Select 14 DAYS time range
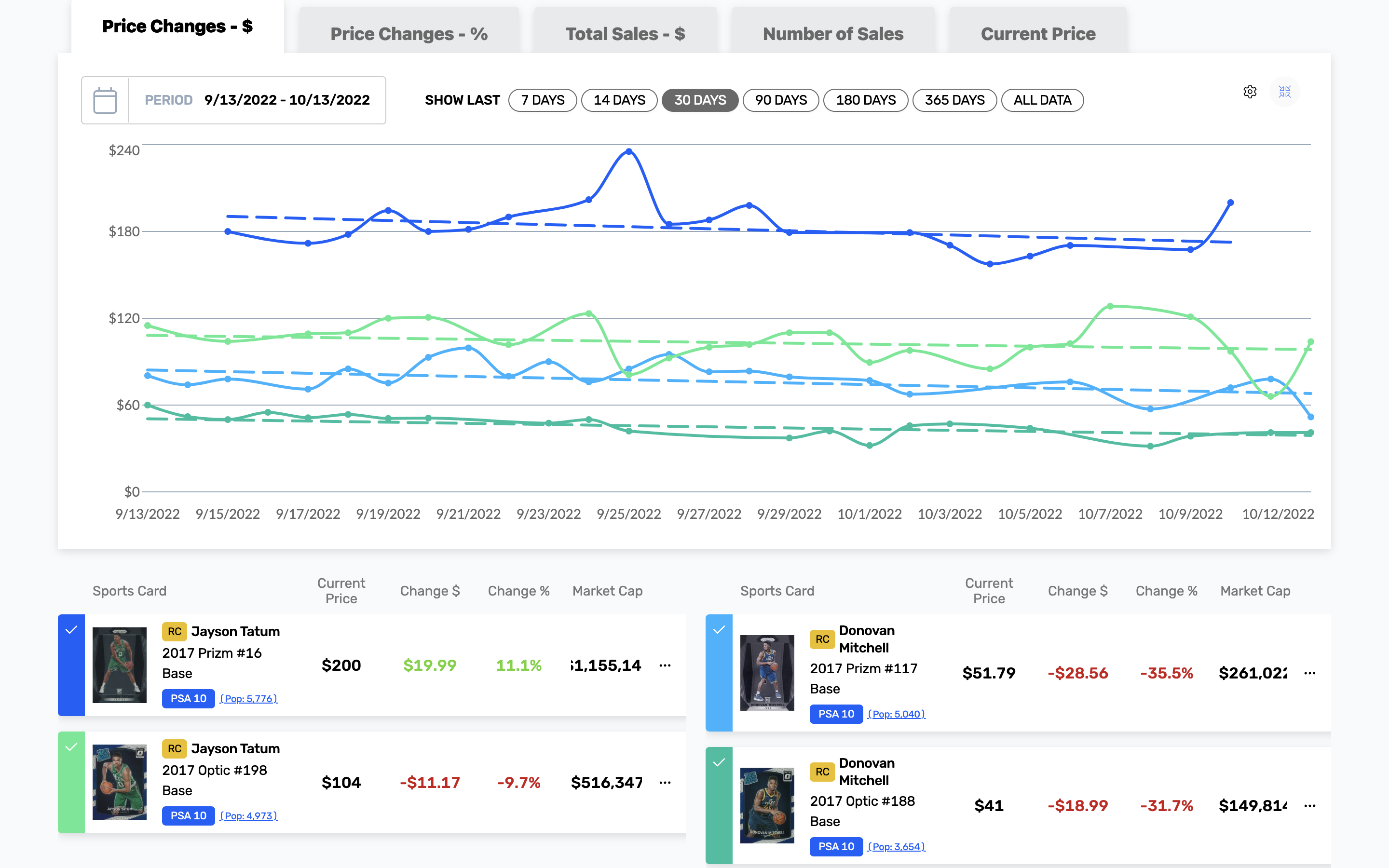1389x868 pixels. [619, 100]
